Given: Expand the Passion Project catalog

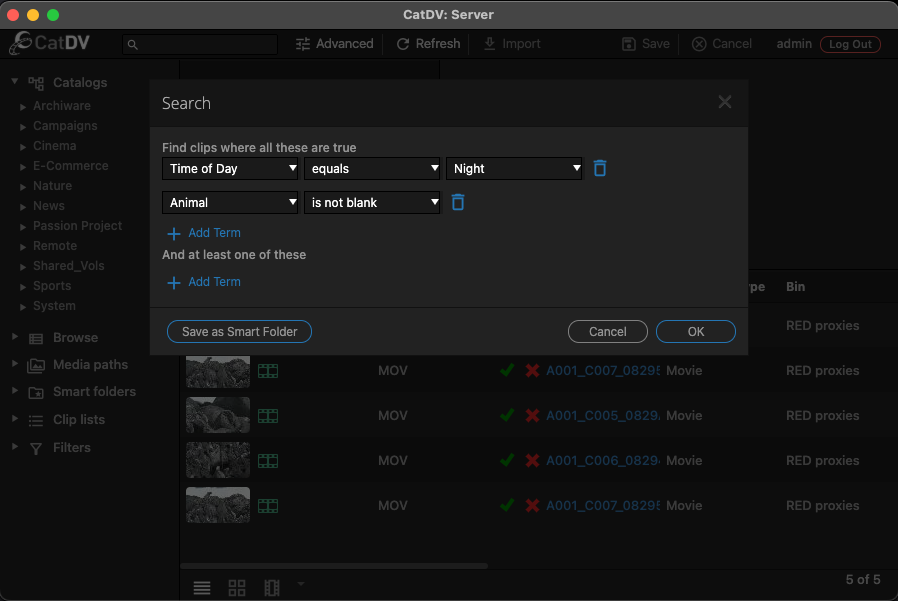Looking at the screenshot, I should (x=23, y=227).
